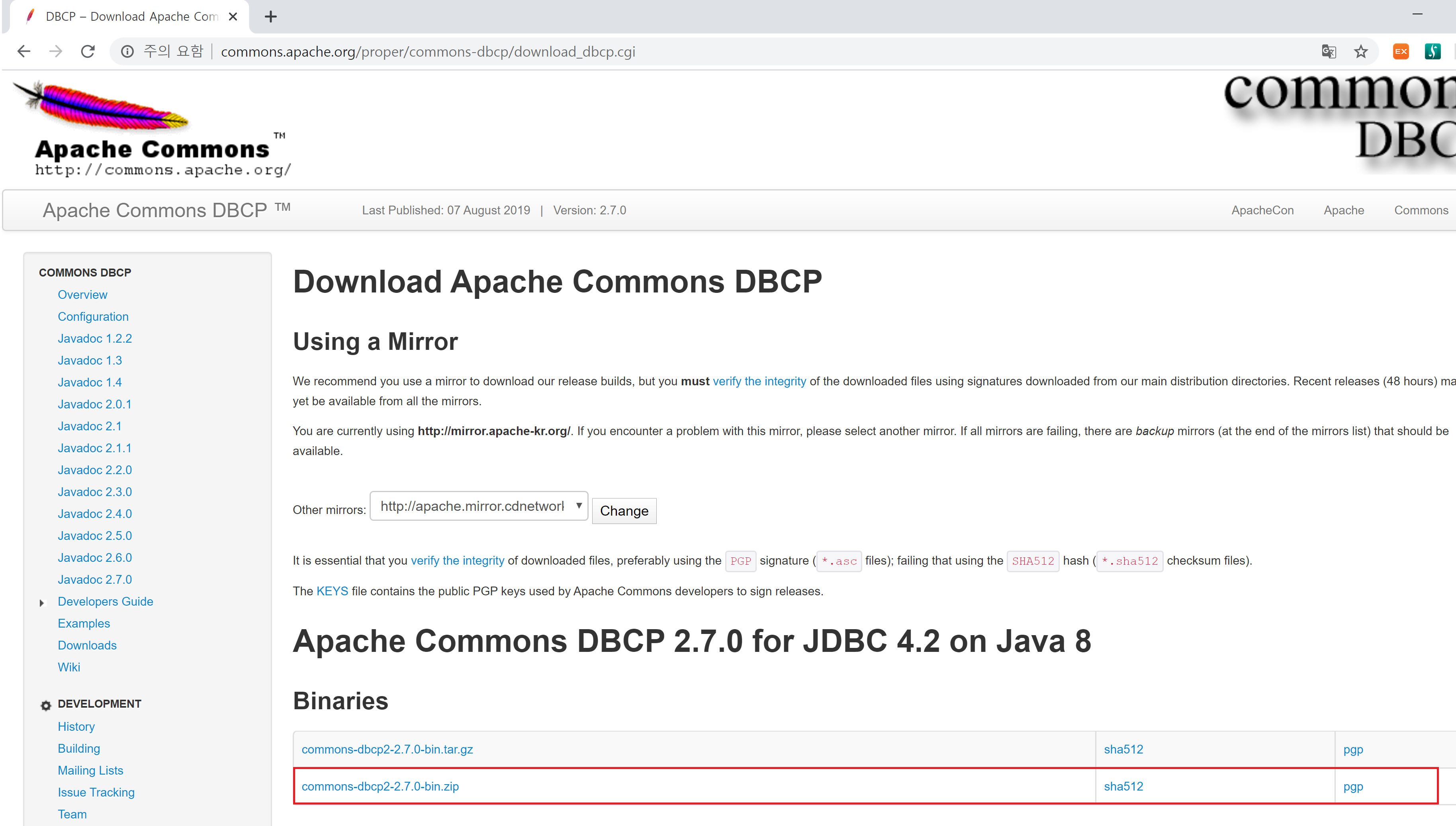Download commons-dbcp2-2.7.0-bin.zip link

[380, 786]
